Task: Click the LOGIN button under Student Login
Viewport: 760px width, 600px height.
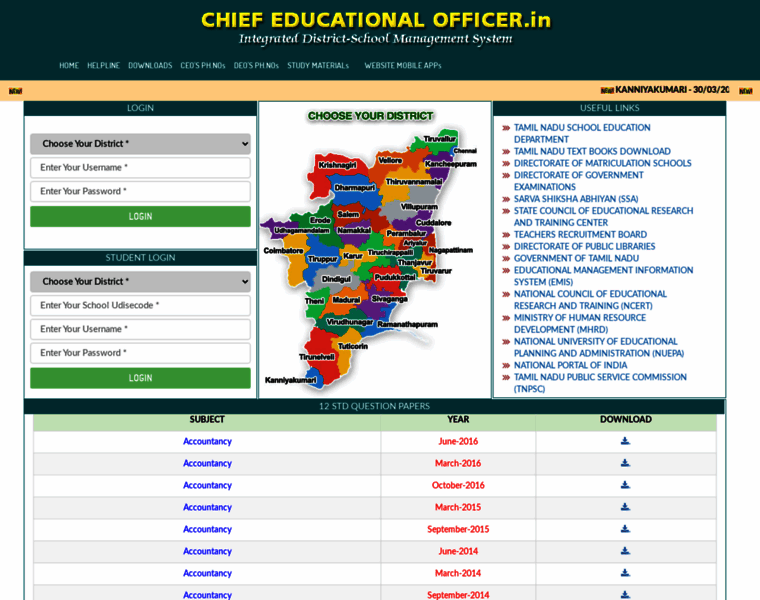Action: pyautogui.click(x=140, y=378)
